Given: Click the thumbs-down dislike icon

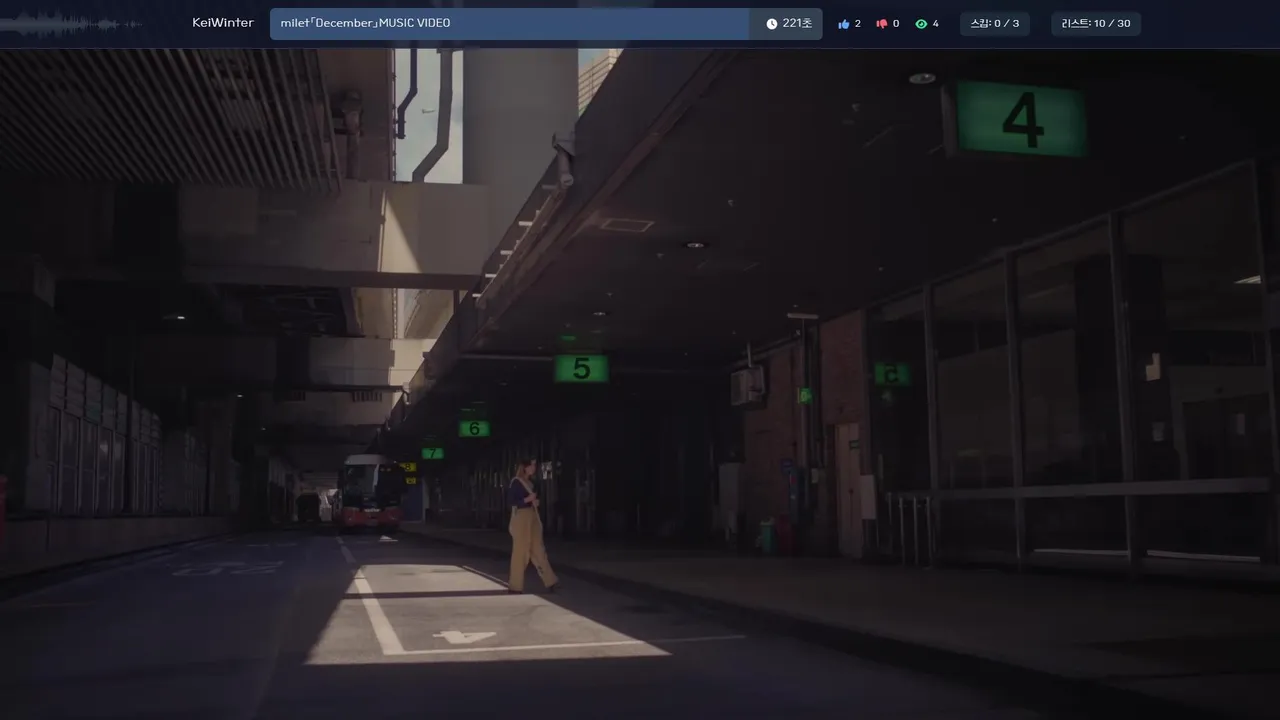Looking at the screenshot, I should coord(882,24).
